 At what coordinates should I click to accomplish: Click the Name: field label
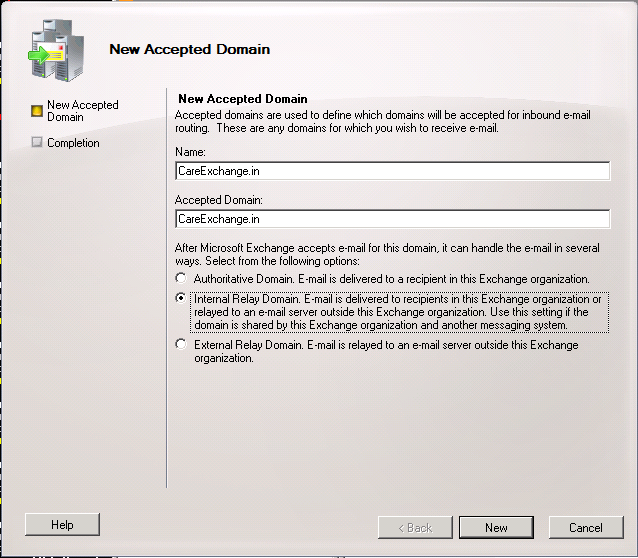[190, 152]
